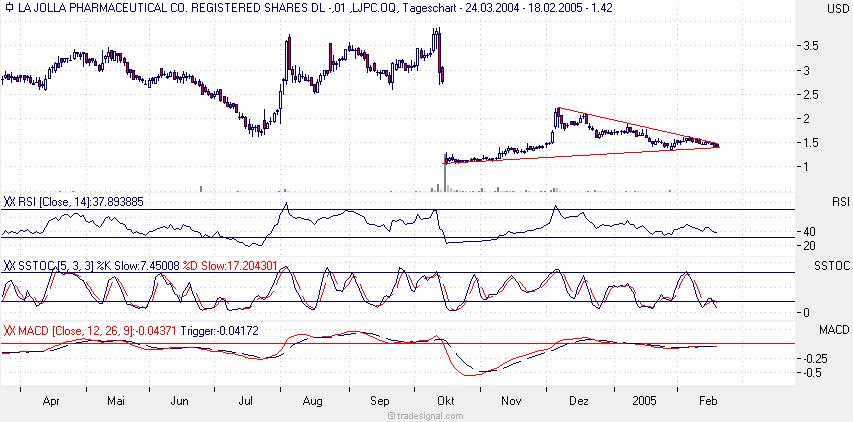Click the Jun month label

(x=180, y=401)
